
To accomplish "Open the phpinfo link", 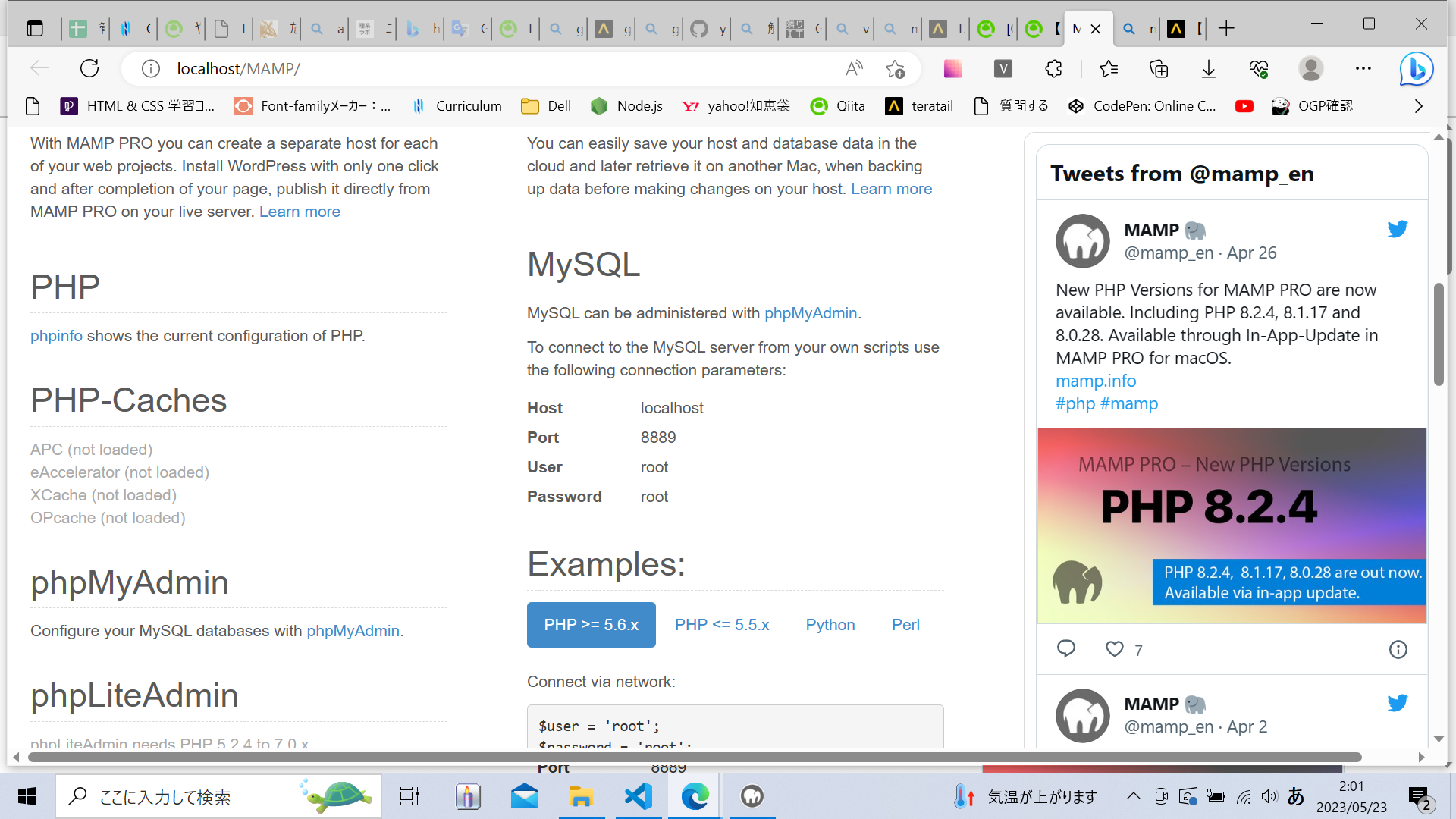I will (56, 336).
